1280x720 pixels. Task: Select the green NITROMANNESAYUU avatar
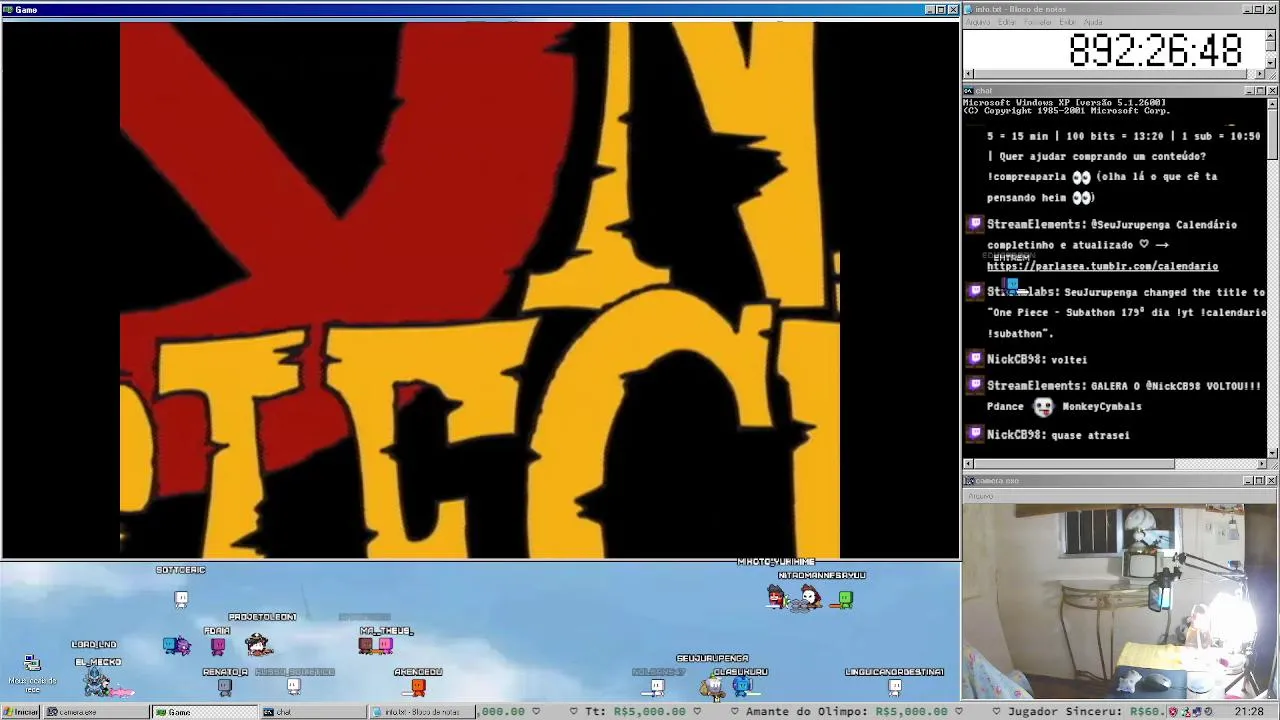coord(845,599)
